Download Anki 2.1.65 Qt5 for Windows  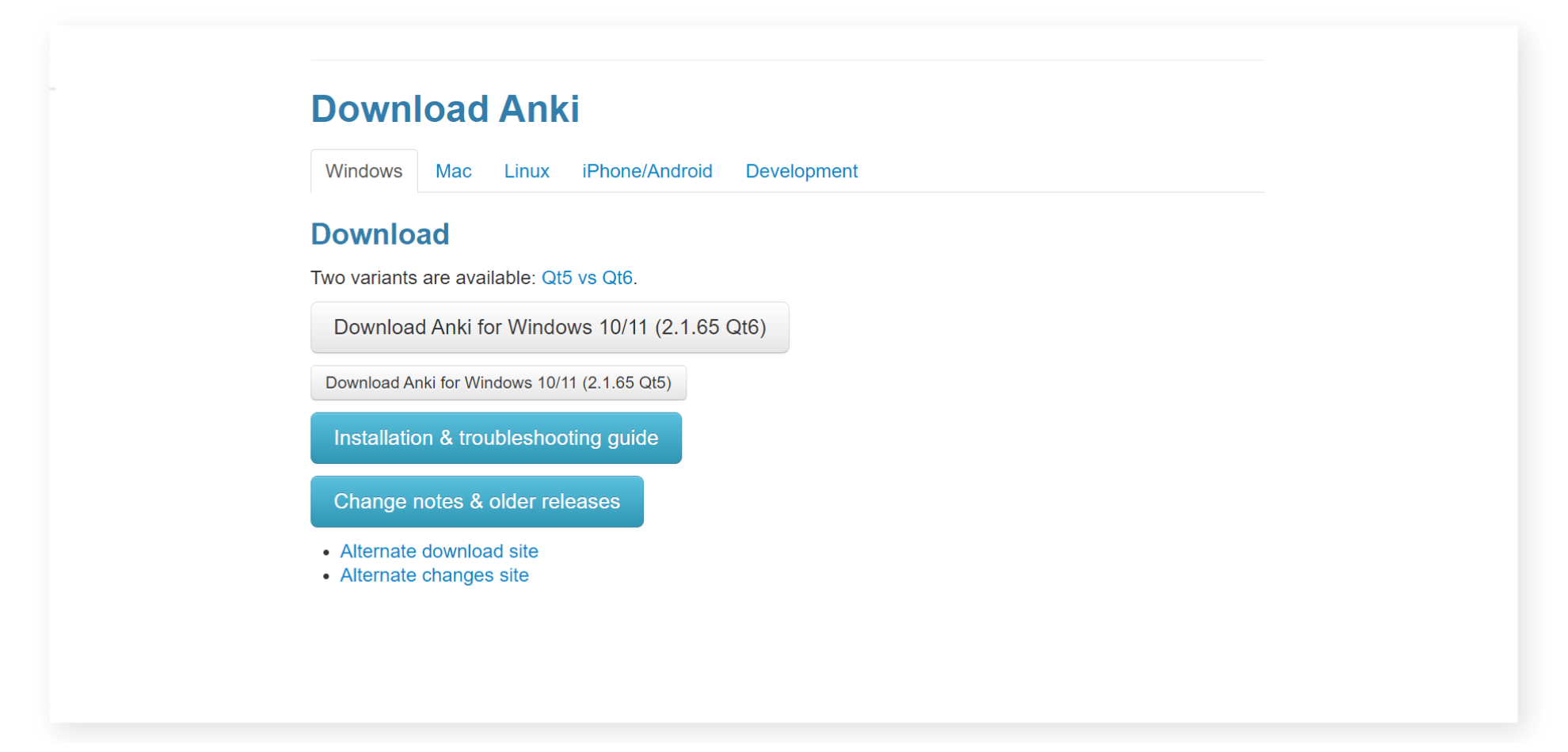coord(498,383)
